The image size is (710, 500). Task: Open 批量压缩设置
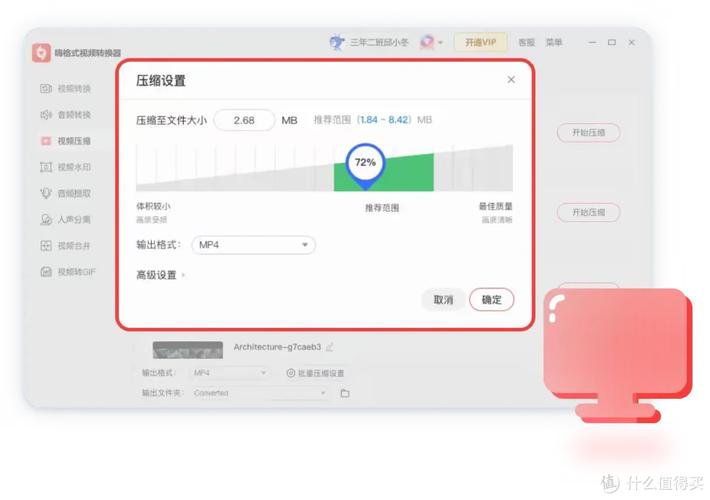315,373
